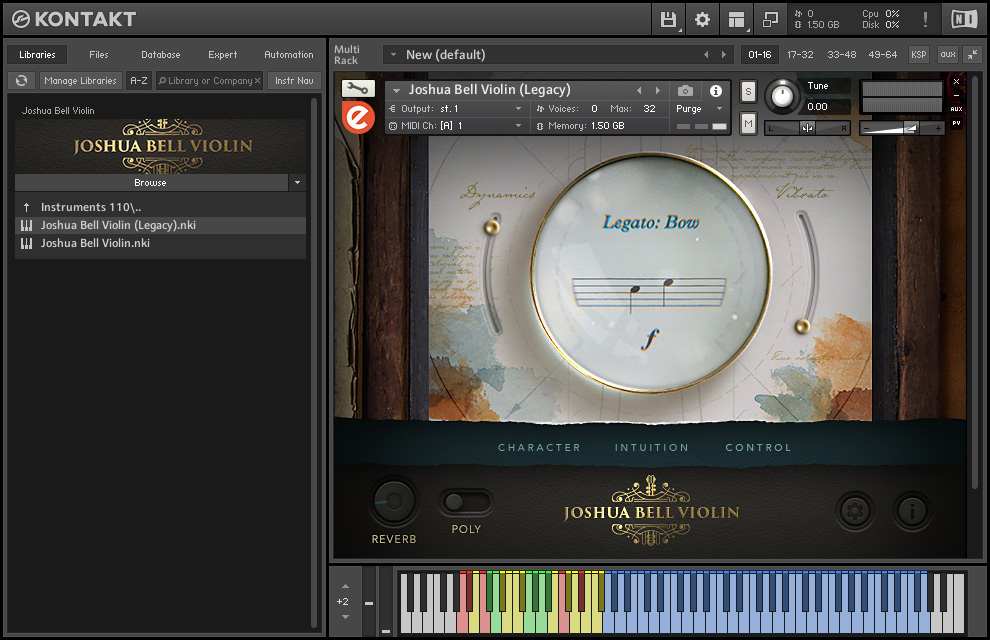Open the CONTROL tab on the instrument
Image resolution: width=990 pixels, height=640 pixels.
pyautogui.click(x=758, y=447)
